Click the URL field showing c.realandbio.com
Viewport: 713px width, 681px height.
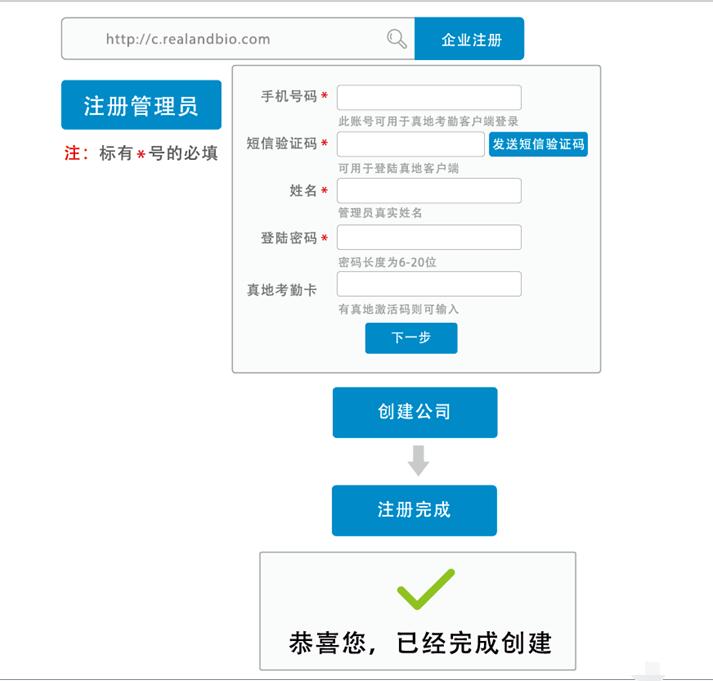238,39
